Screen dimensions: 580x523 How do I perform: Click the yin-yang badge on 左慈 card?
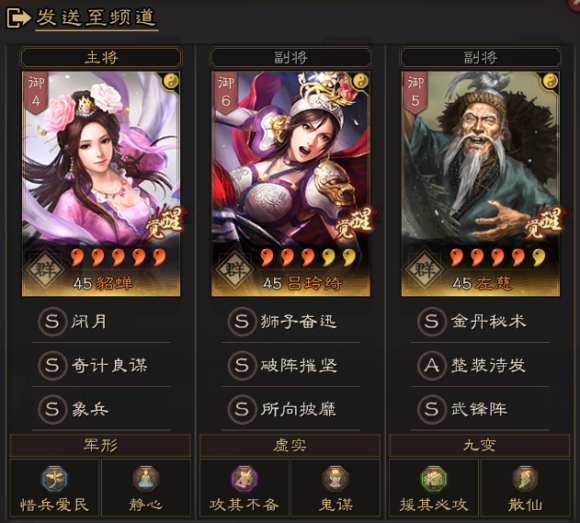click(551, 81)
